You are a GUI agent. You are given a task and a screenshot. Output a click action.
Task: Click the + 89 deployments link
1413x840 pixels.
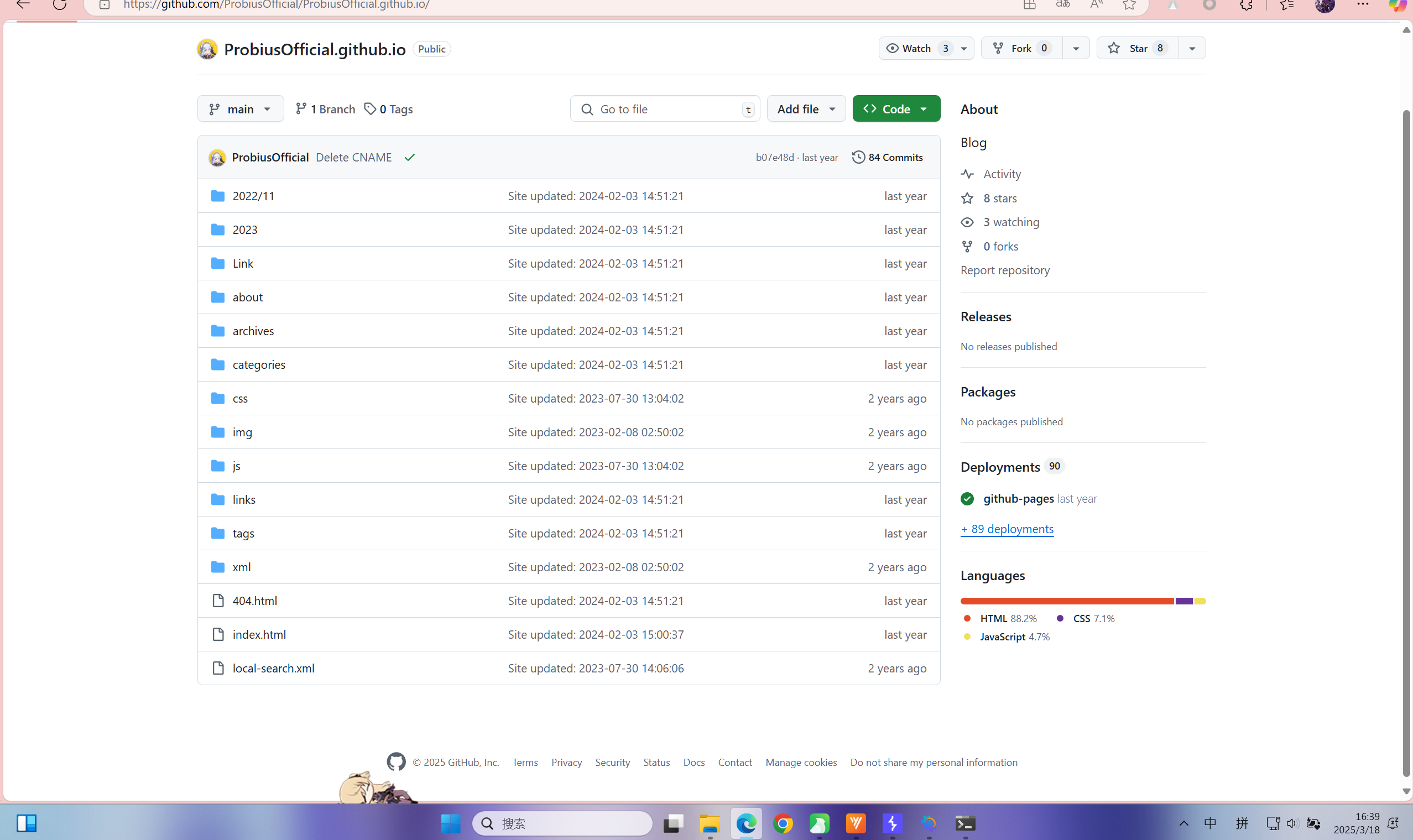[1007, 529]
